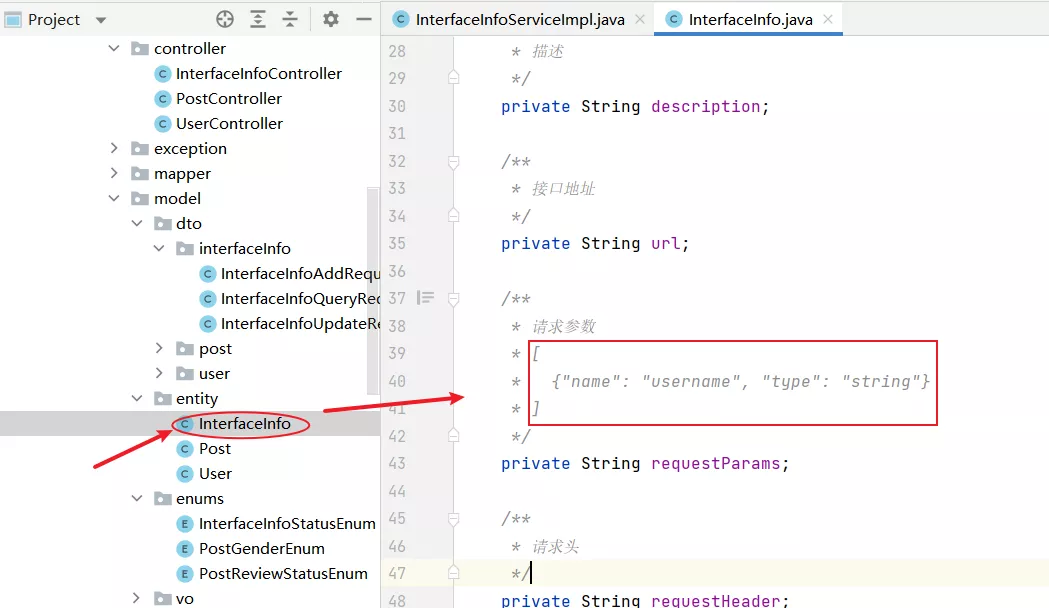Screen dimensions: 1049x608
Task: Click the entity folder icon
Action: [163, 398]
